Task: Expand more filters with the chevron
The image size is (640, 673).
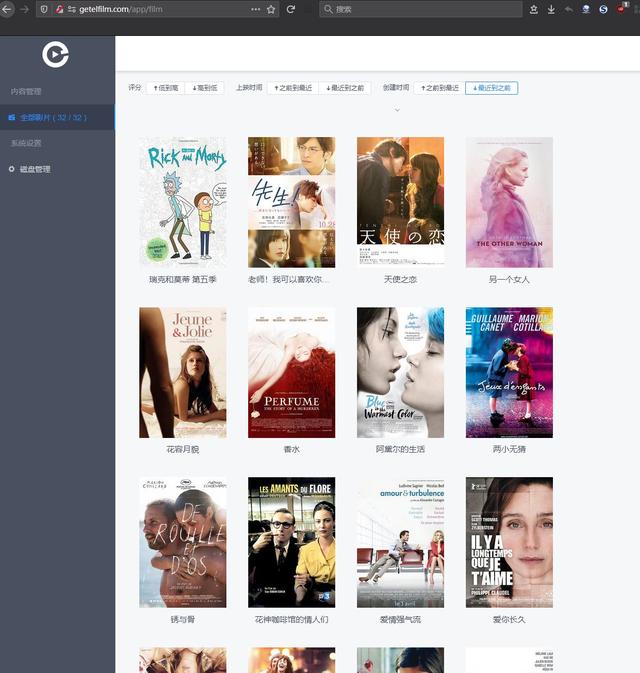Action: point(397,110)
